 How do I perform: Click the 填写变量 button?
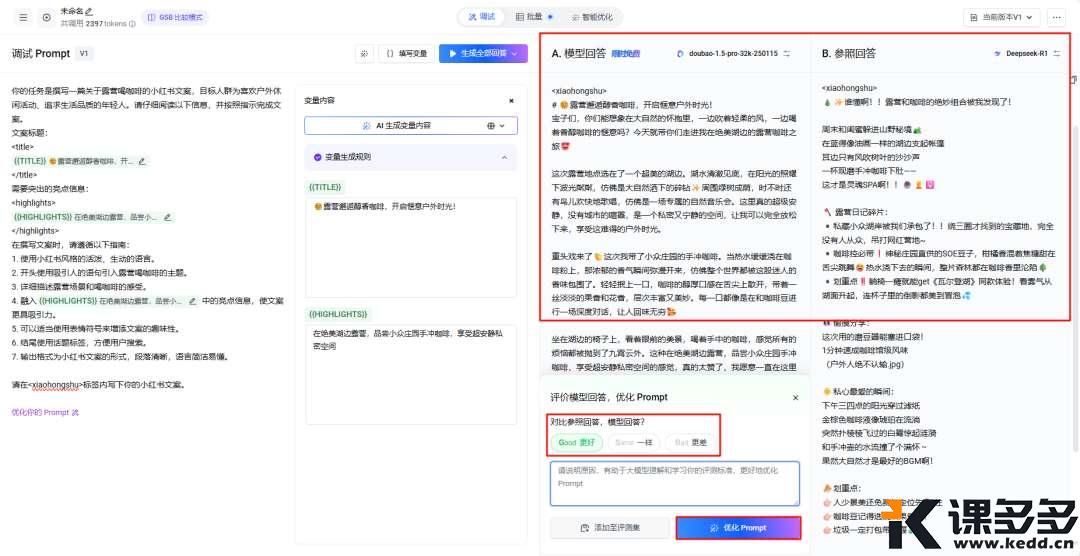406,53
